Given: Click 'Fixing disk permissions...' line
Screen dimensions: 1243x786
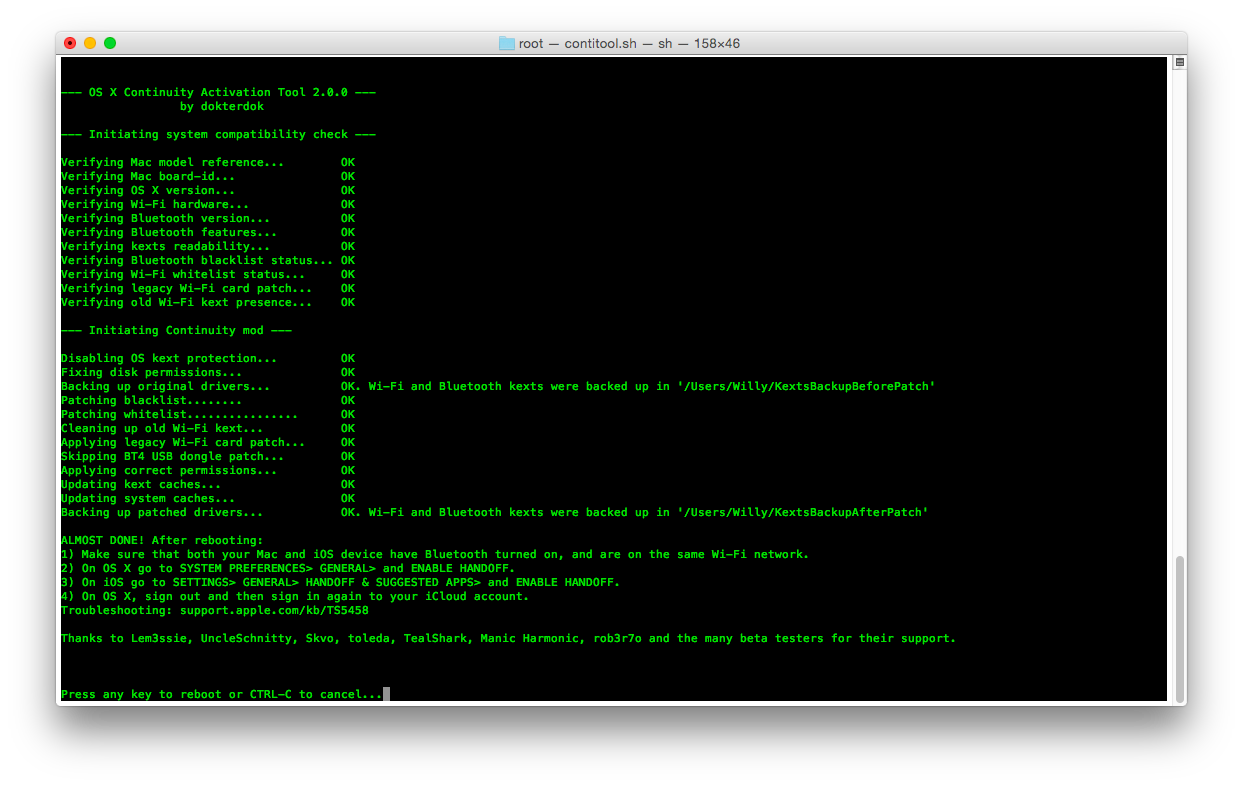Looking at the screenshot, I should click(x=208, y=372).
